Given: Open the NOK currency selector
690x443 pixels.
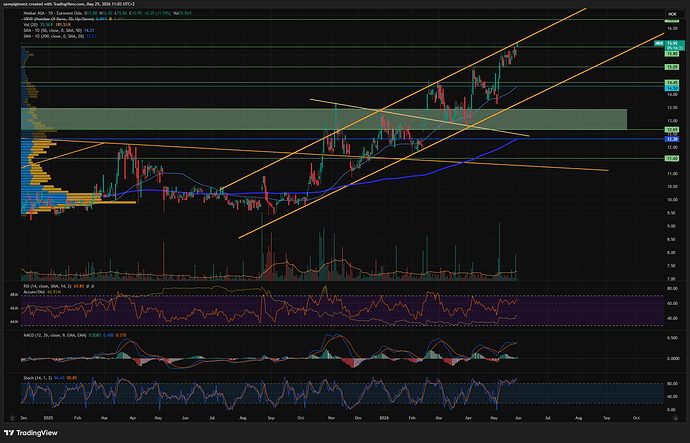Looking at the screenshot, I should pyautogui.click(x=672, y=14).
